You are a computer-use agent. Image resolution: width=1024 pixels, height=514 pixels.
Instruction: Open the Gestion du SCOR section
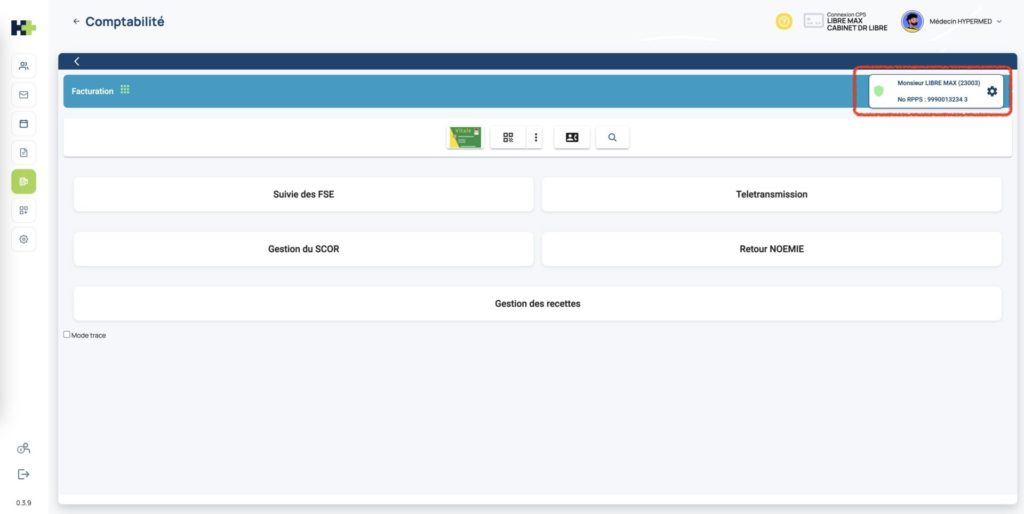click(x=303, y=249)
